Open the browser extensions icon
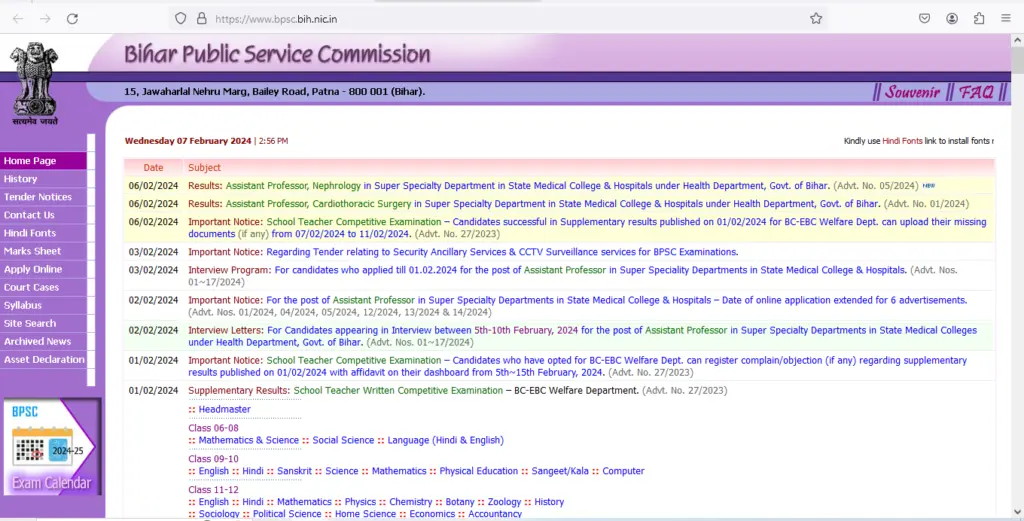Image resolution: width=1024 pixels, height=521 pixels. click(978, 19)
